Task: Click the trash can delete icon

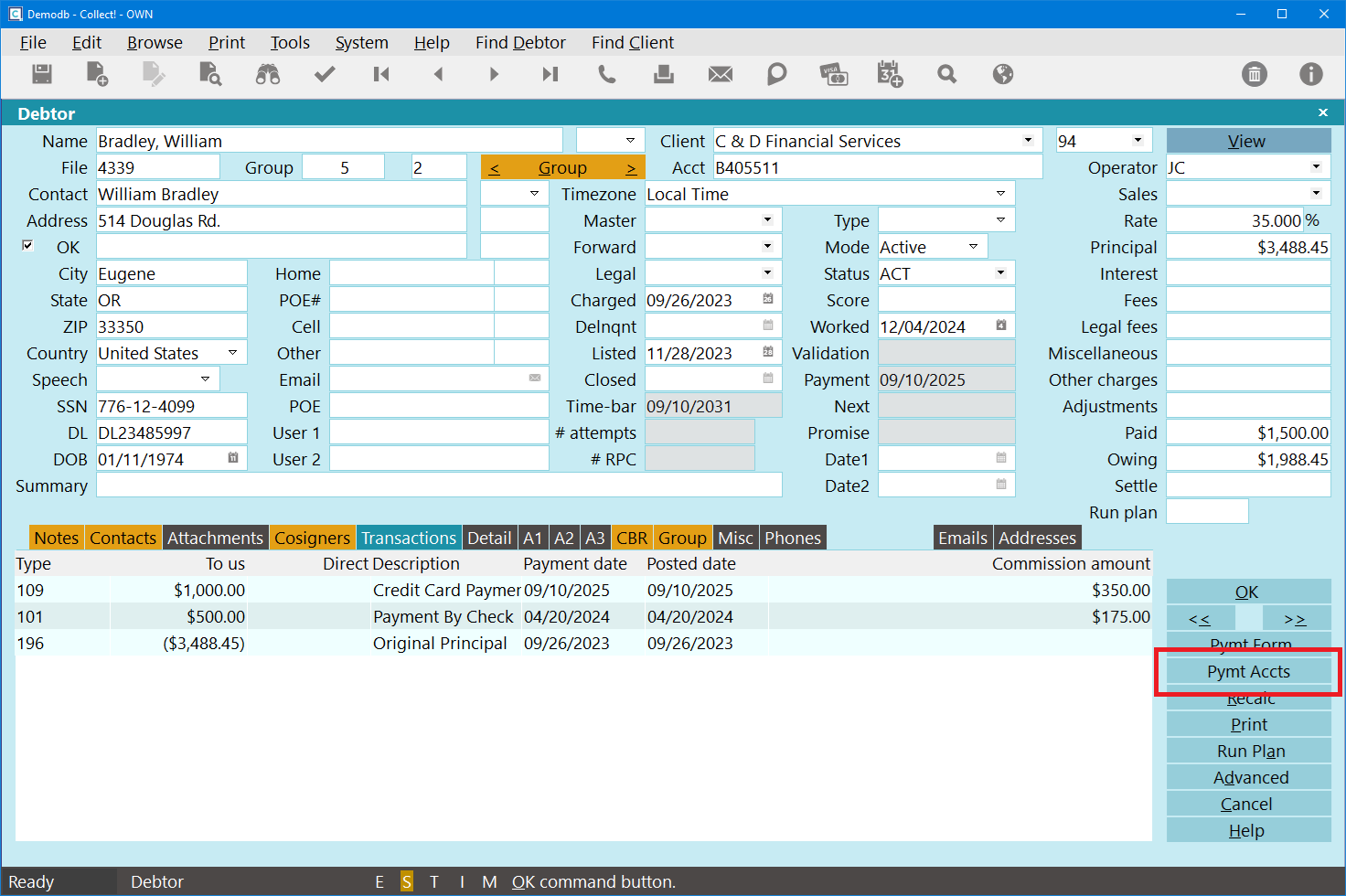Action: (1255, 74)
